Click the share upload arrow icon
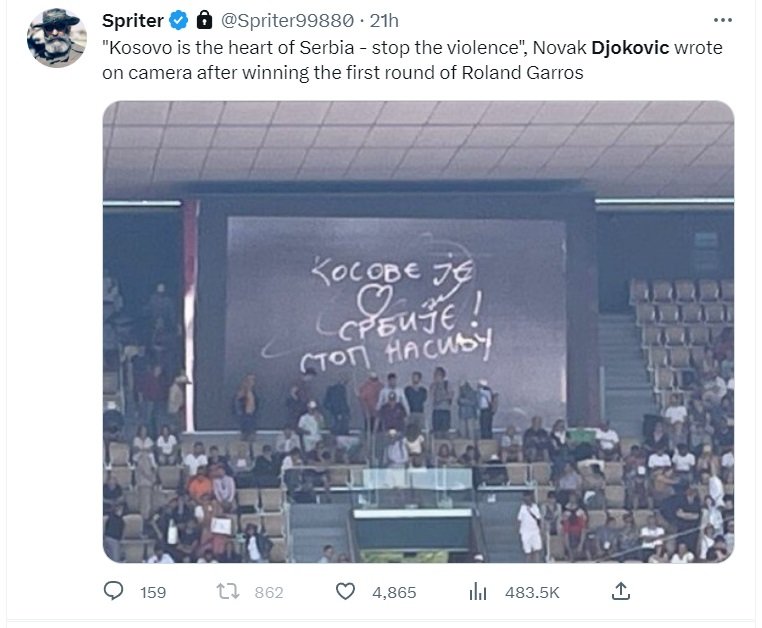This screenshot has height=628, width=762. [620, 592]
